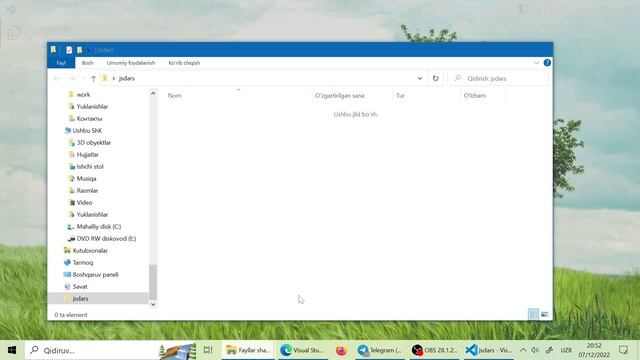Click the Qidirish: jsdars search field
The image size is (640, 360).
click(x=498, y=78)
